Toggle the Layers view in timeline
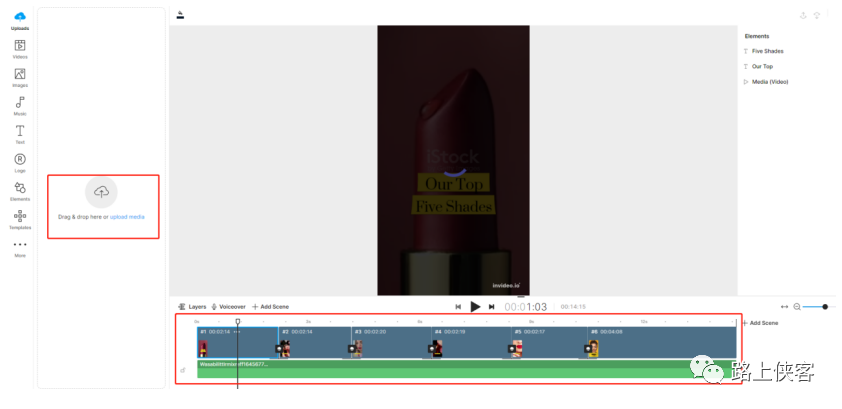 [192, 307]
